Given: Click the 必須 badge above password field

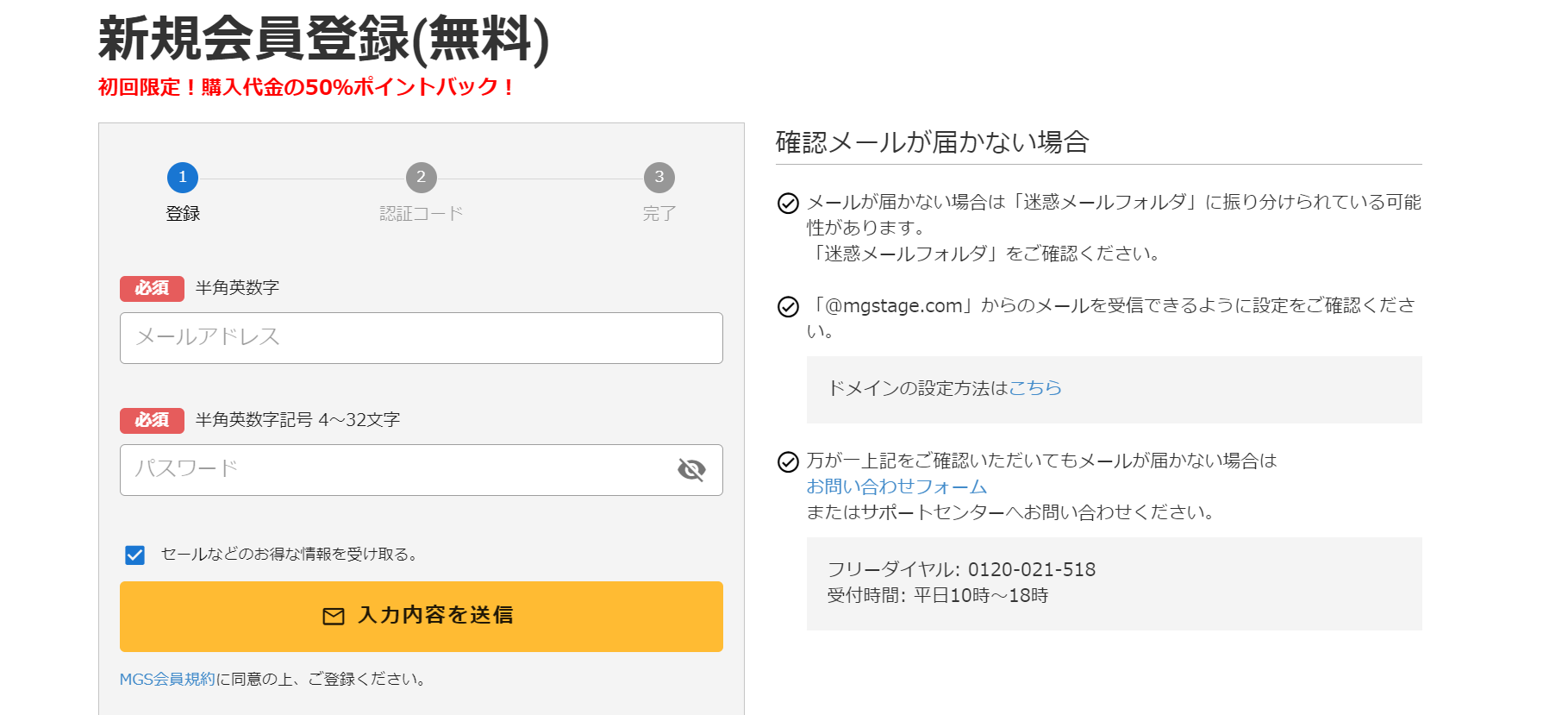Looking at the screenshot, I should click(x=152, y=420).
